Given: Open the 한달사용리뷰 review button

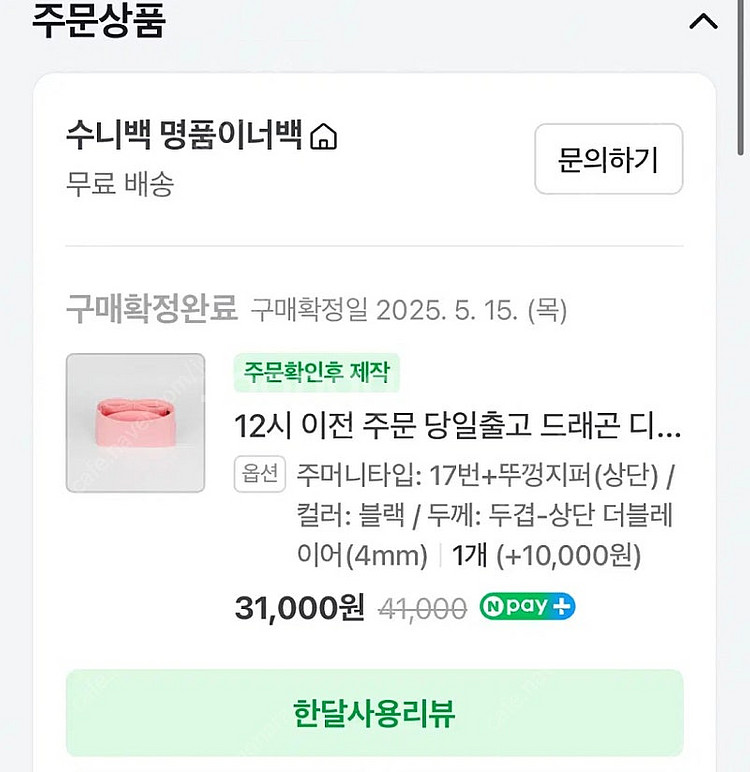Looking at the screenshot, I should click(x=374, y=714).
